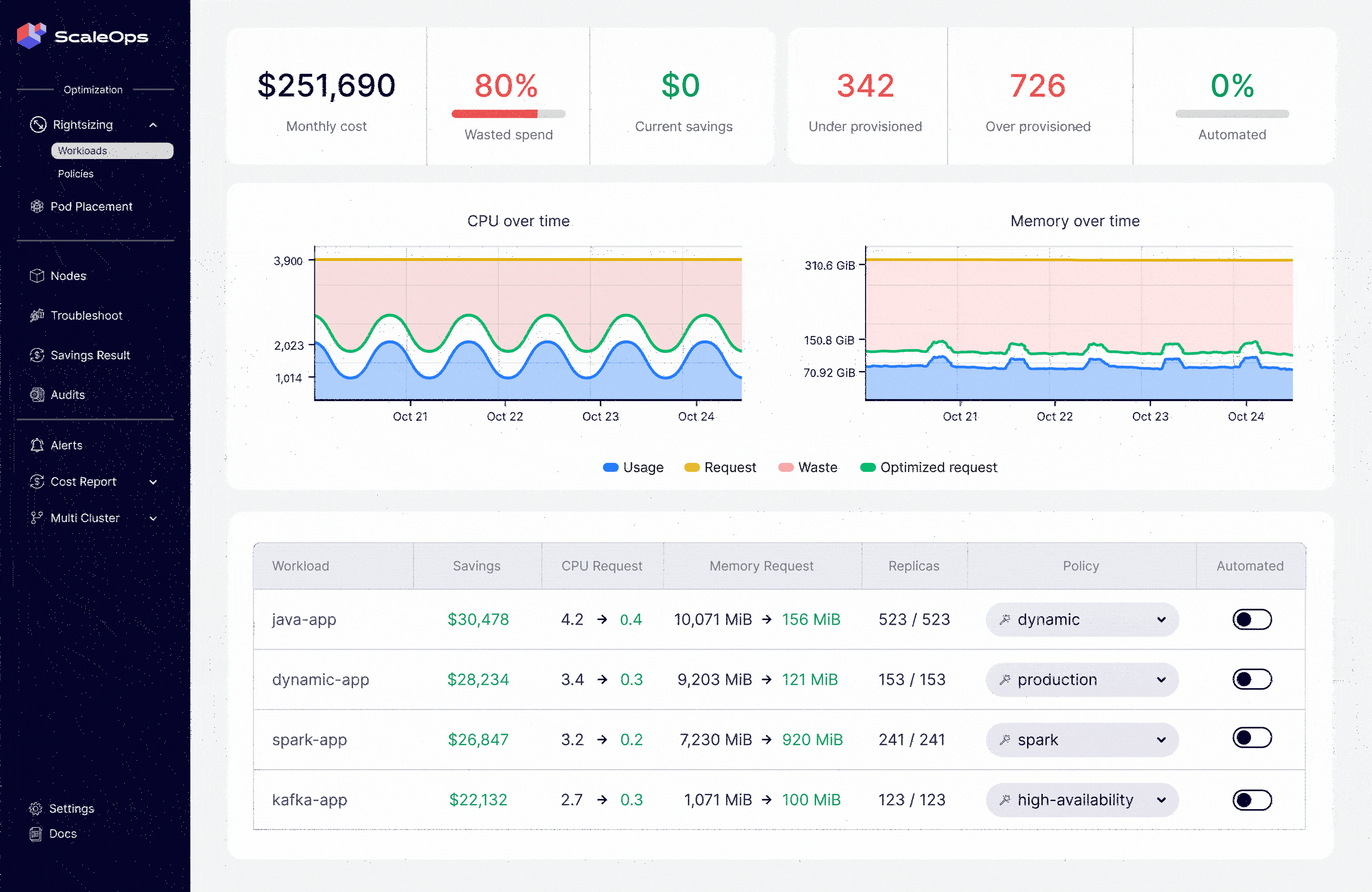Click the dynamic-app workload name
Image resolution: width=1372 pixels, height=892 pixels.
click(321, 680)
